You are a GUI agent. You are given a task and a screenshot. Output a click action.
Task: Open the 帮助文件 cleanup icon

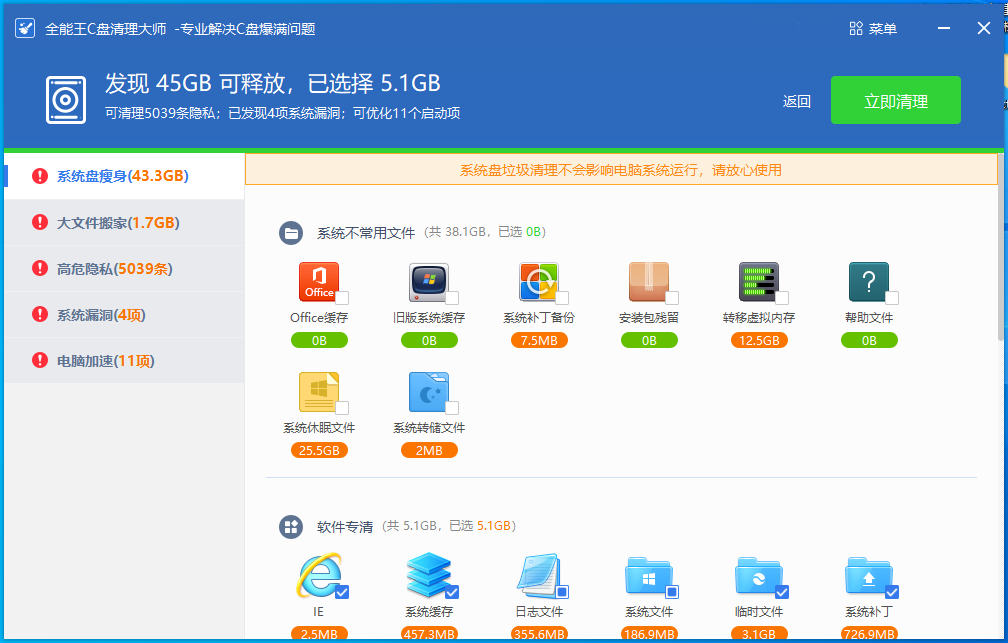point(869,282)
